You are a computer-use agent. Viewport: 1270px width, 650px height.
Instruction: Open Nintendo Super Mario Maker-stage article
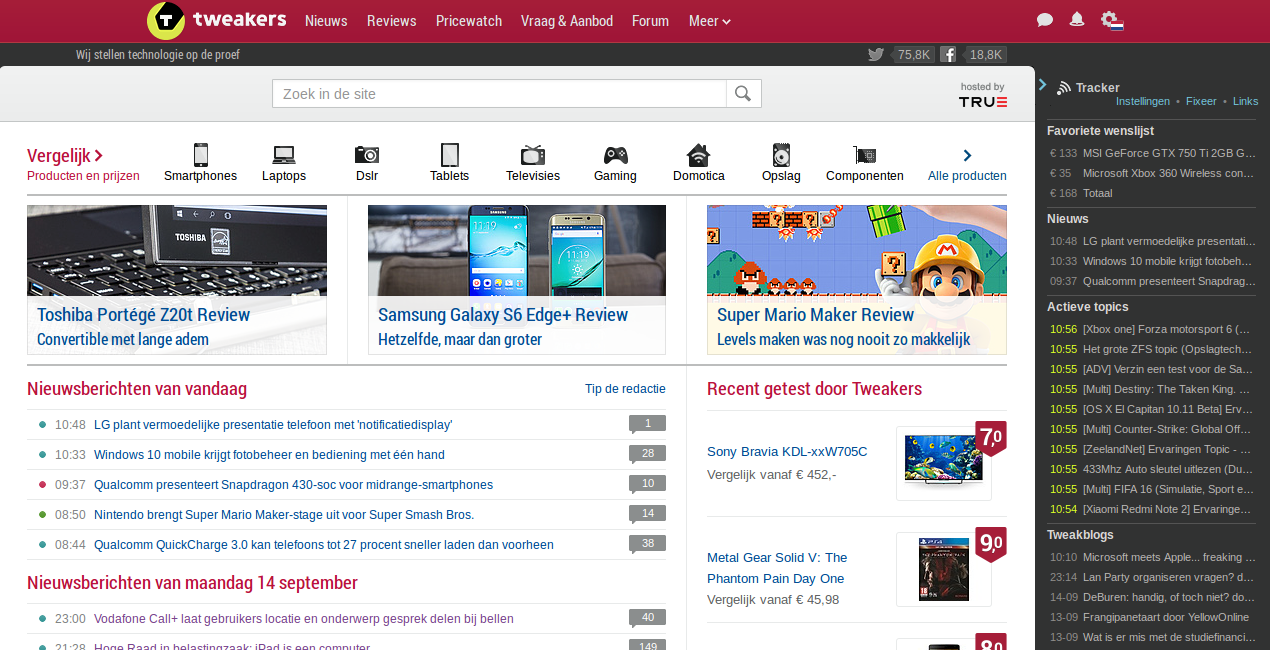click(284, 515)
